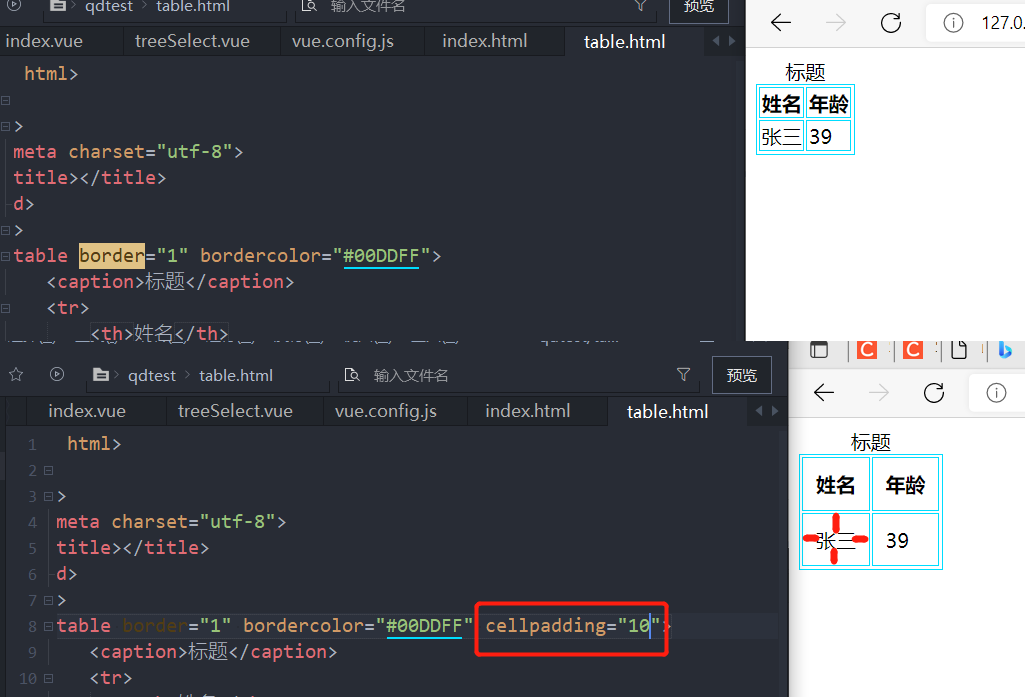
Task: Collapse the fold marker on line 3 in lower editor
Action: coord(48,496)
